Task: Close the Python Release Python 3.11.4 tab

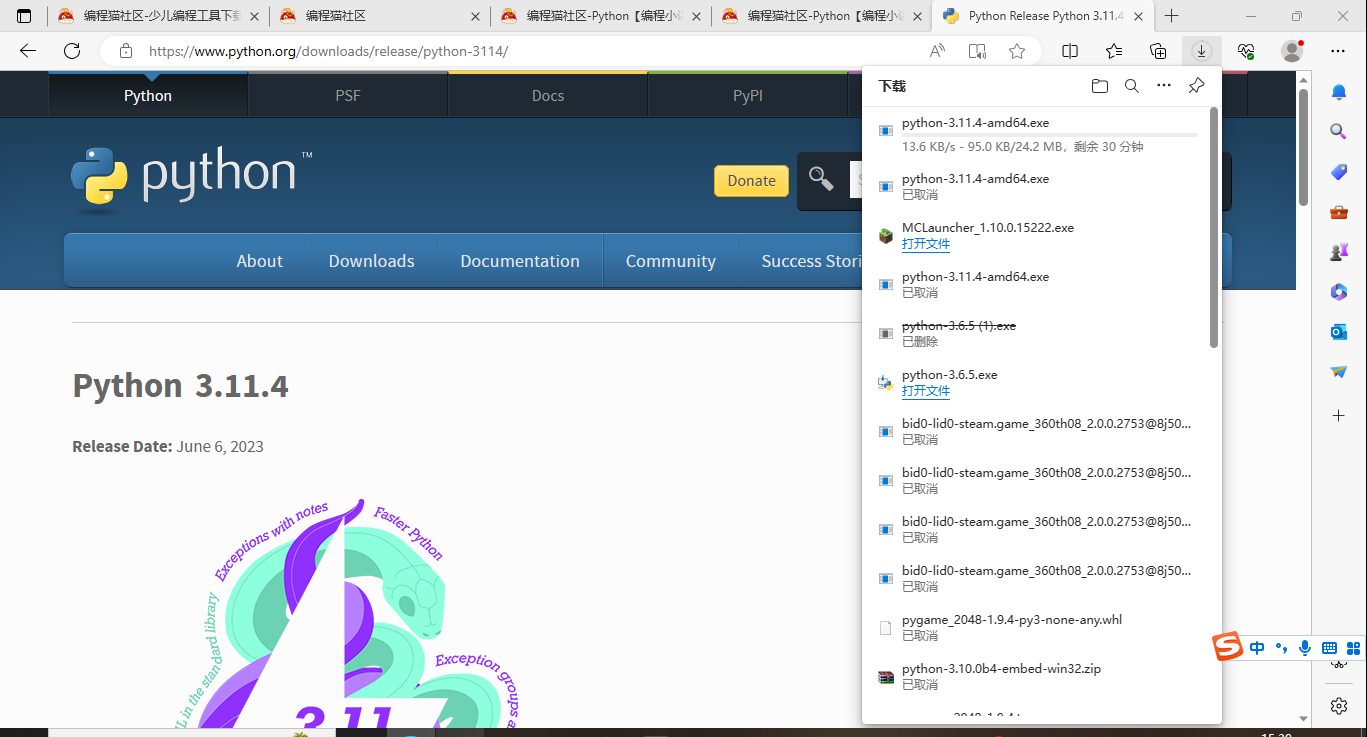Action: pos(1137,16)
